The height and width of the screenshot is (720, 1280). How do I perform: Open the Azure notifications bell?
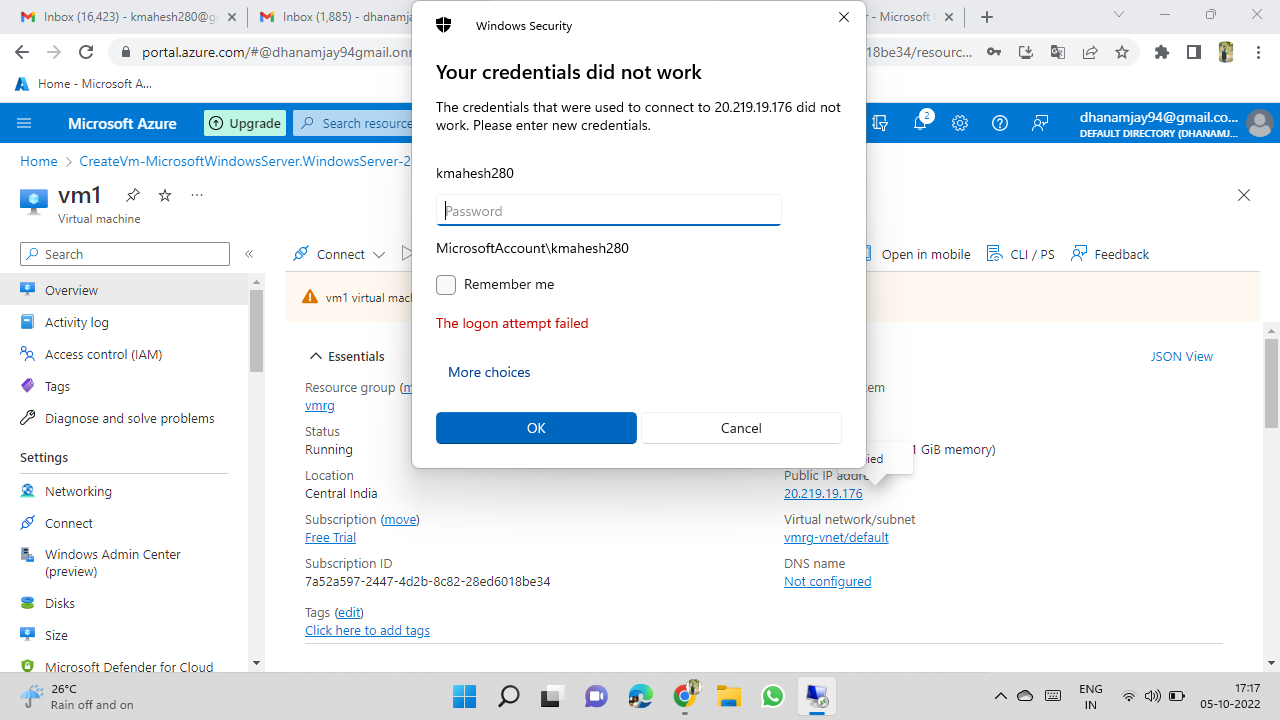[920, 123]
